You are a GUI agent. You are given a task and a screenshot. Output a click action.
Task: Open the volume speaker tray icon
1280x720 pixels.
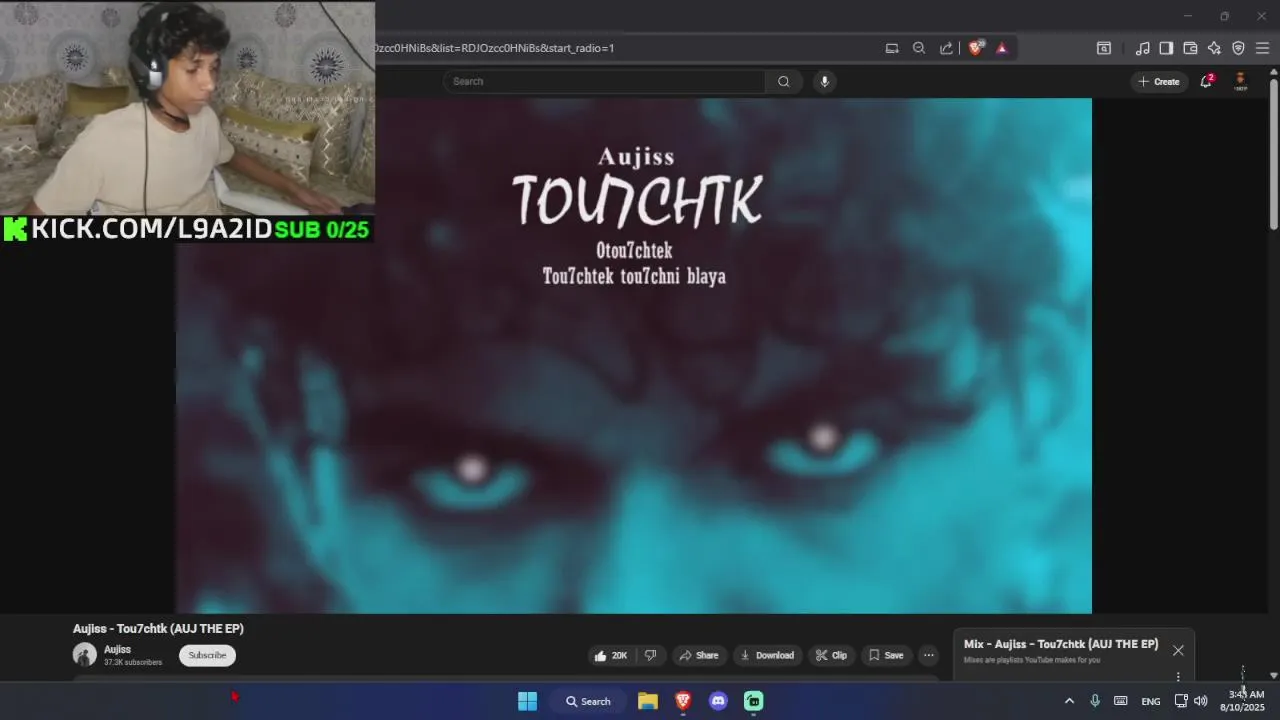click(1200, 701)
